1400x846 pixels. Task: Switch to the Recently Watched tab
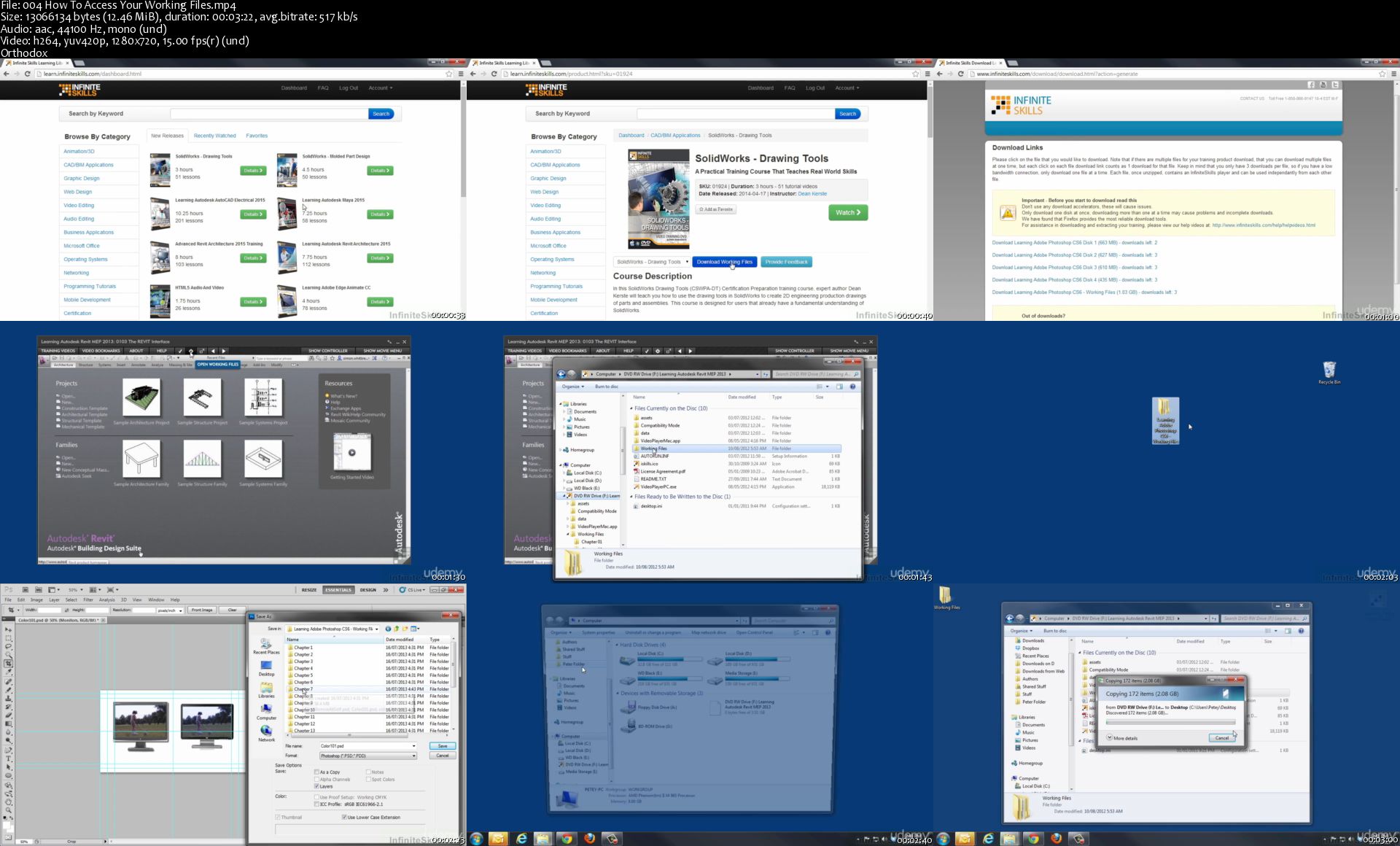click(214, 136)
